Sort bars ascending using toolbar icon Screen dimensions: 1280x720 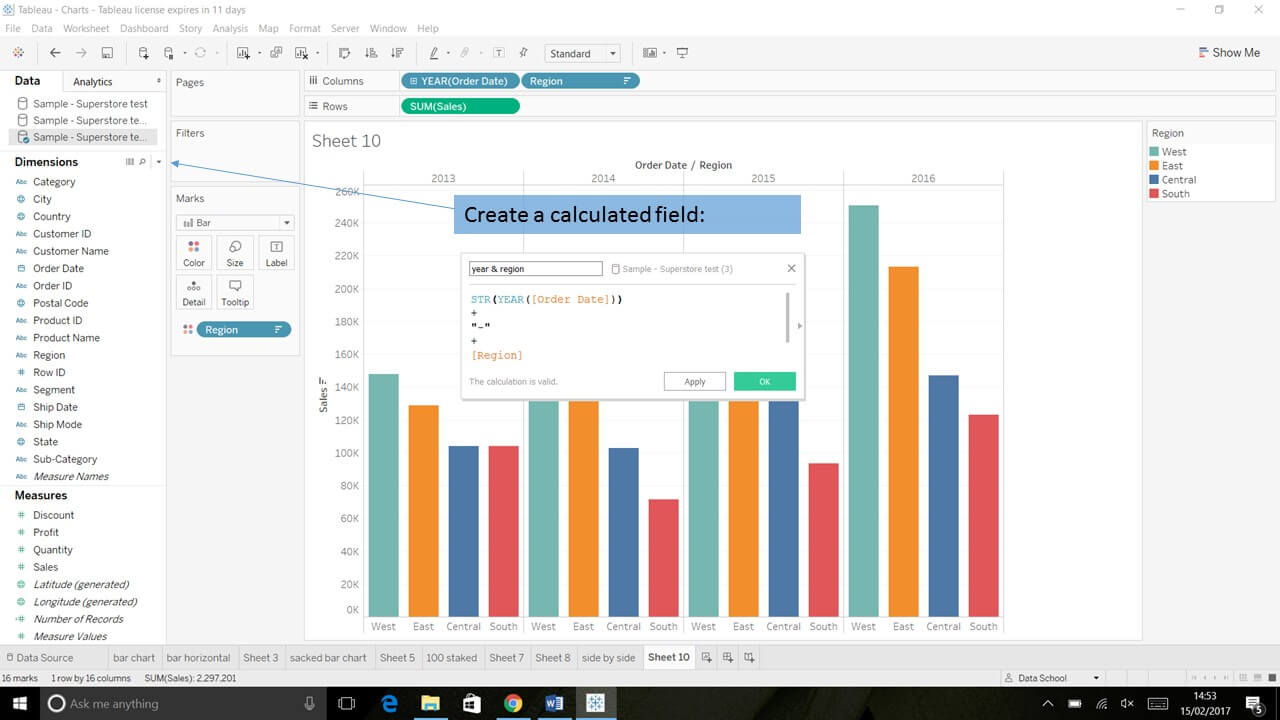371,53
